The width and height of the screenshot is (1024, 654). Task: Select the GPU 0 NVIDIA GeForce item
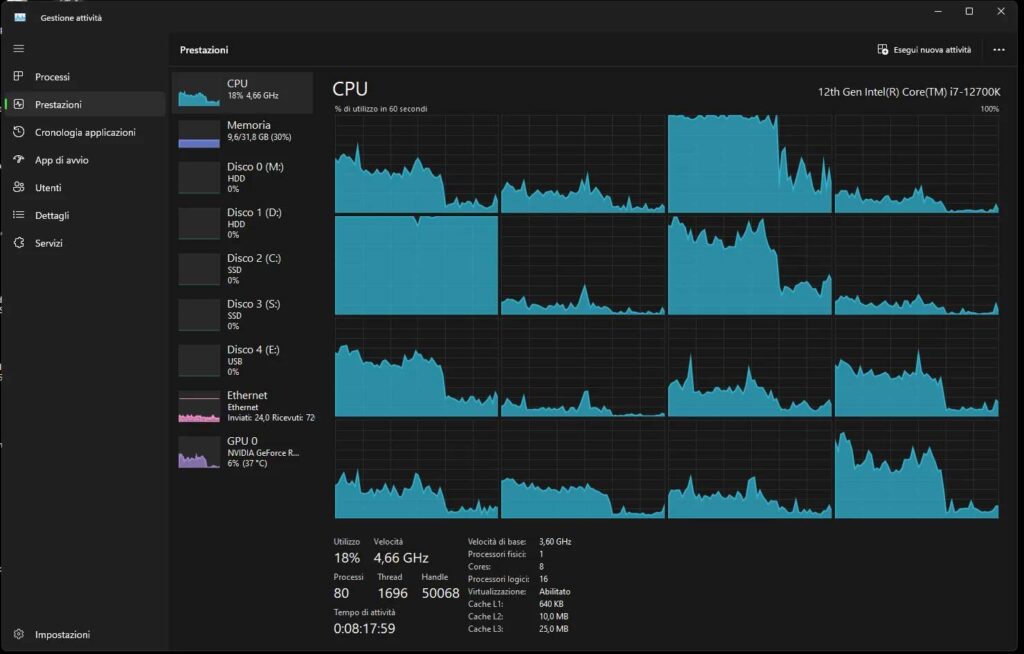click(x=242, y=451)
